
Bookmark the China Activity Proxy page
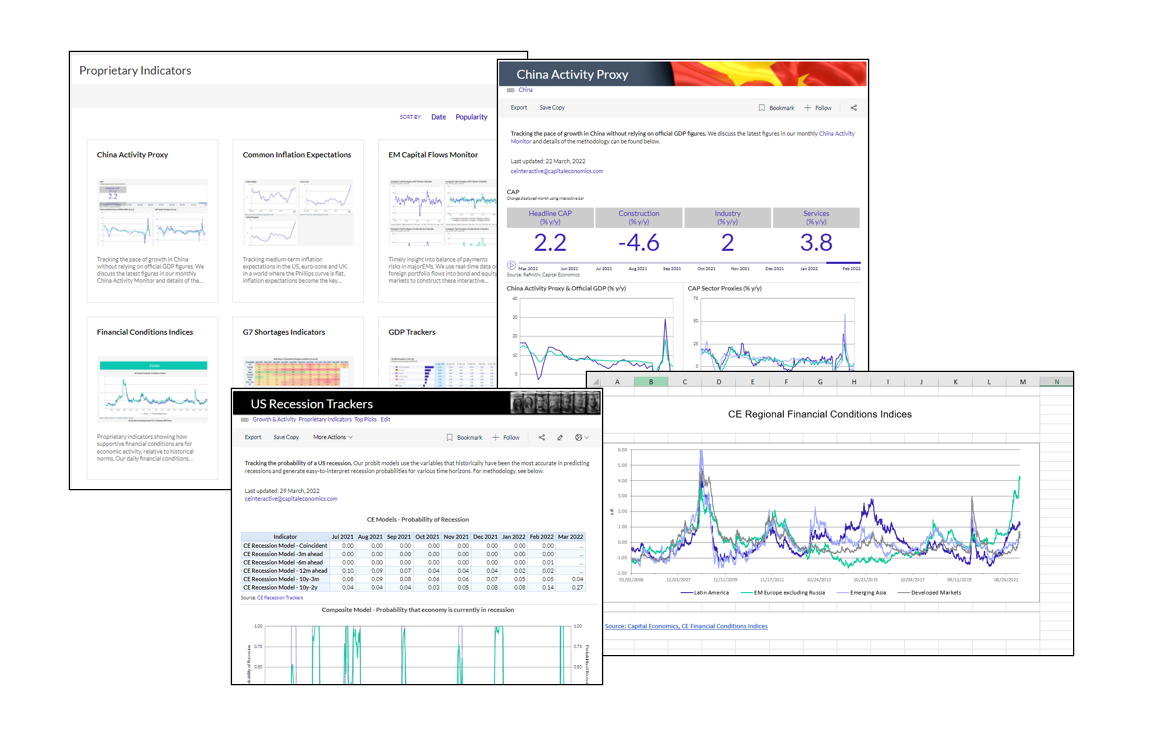coord(776,108)
